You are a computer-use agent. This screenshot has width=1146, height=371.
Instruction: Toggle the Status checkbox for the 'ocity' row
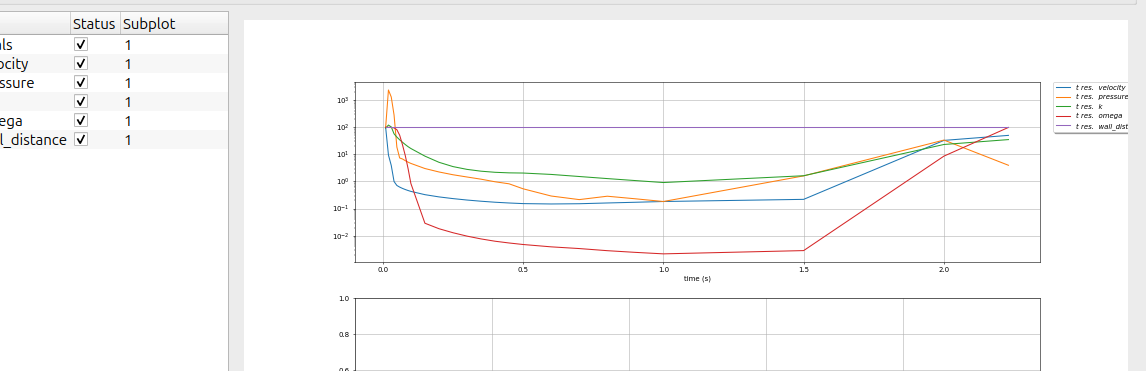[80, 64]
